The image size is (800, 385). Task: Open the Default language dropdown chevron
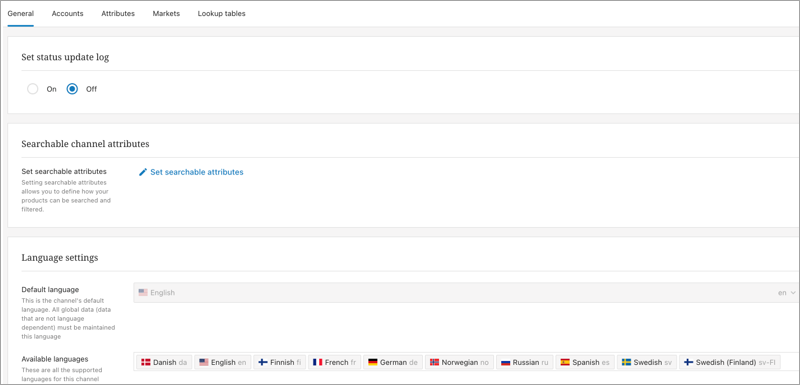[x=792, y=293]
